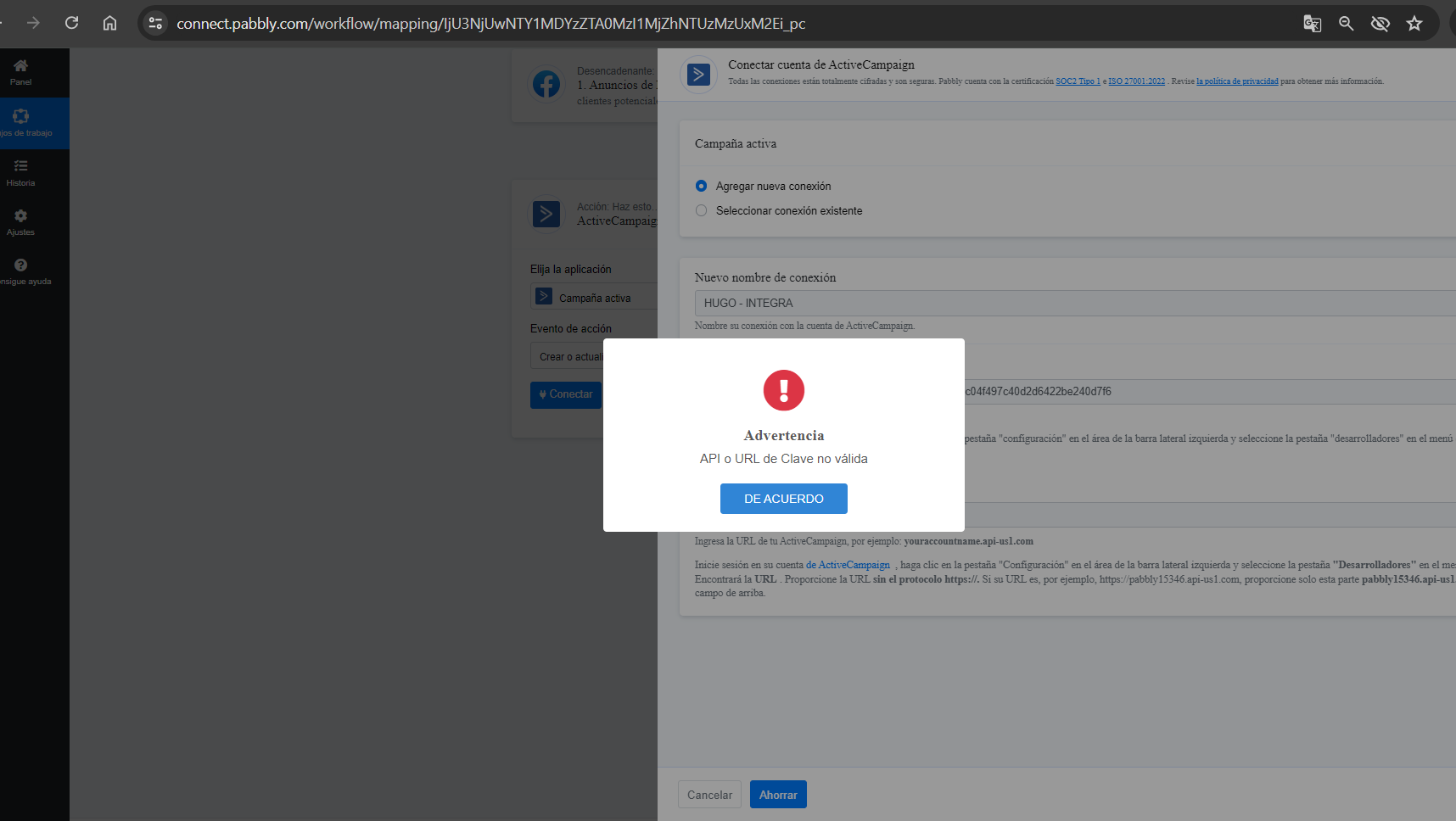Click the Cancelar button
Screen dimensions: 1456x821
click(709, 795)
